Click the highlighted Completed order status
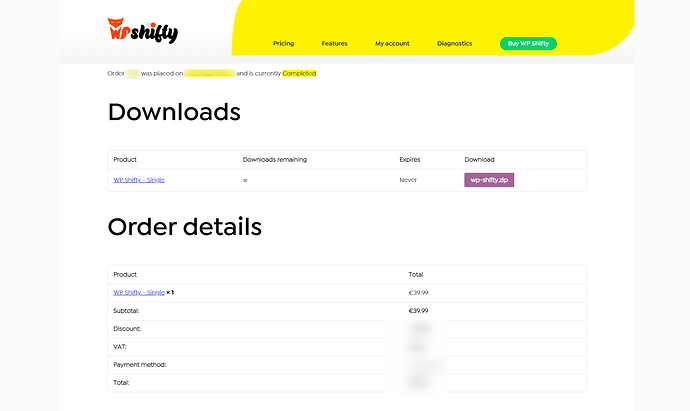 pyautogui.click(x=299, y=73)
